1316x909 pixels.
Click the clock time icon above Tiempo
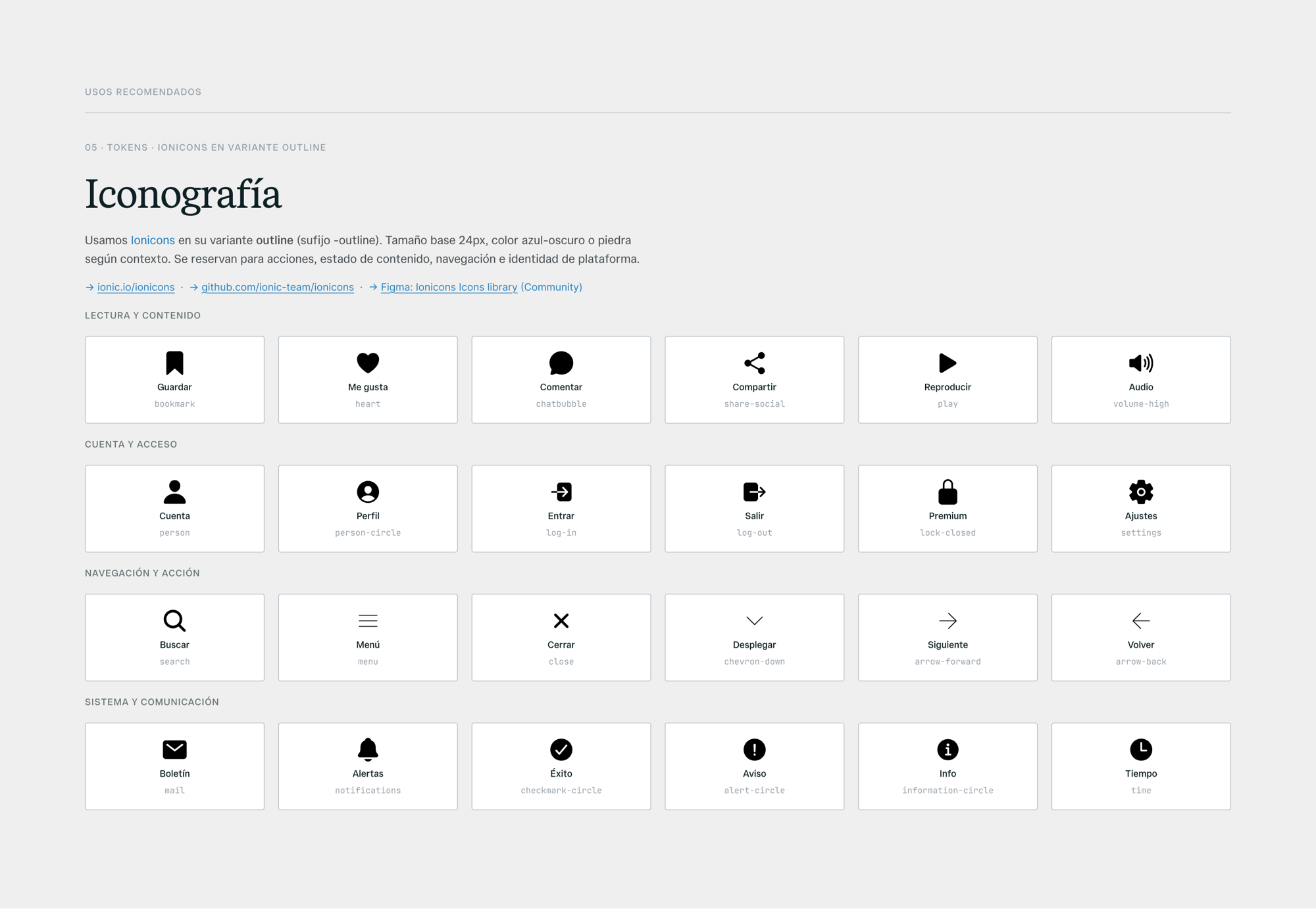click(x=1141, y=749)
